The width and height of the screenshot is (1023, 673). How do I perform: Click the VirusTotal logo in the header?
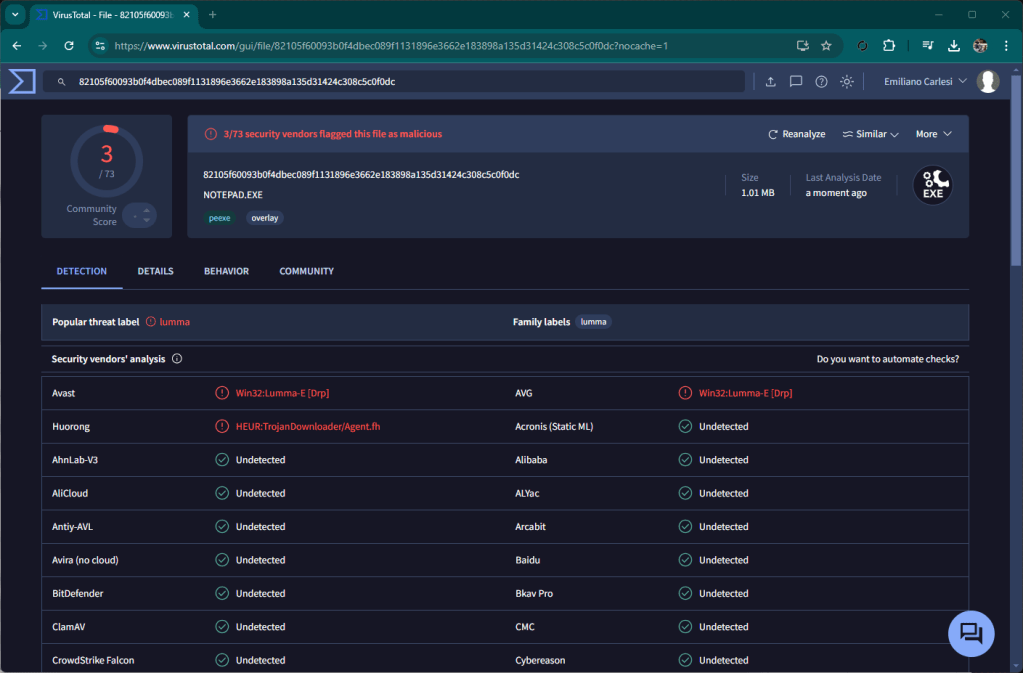[22, 81]
